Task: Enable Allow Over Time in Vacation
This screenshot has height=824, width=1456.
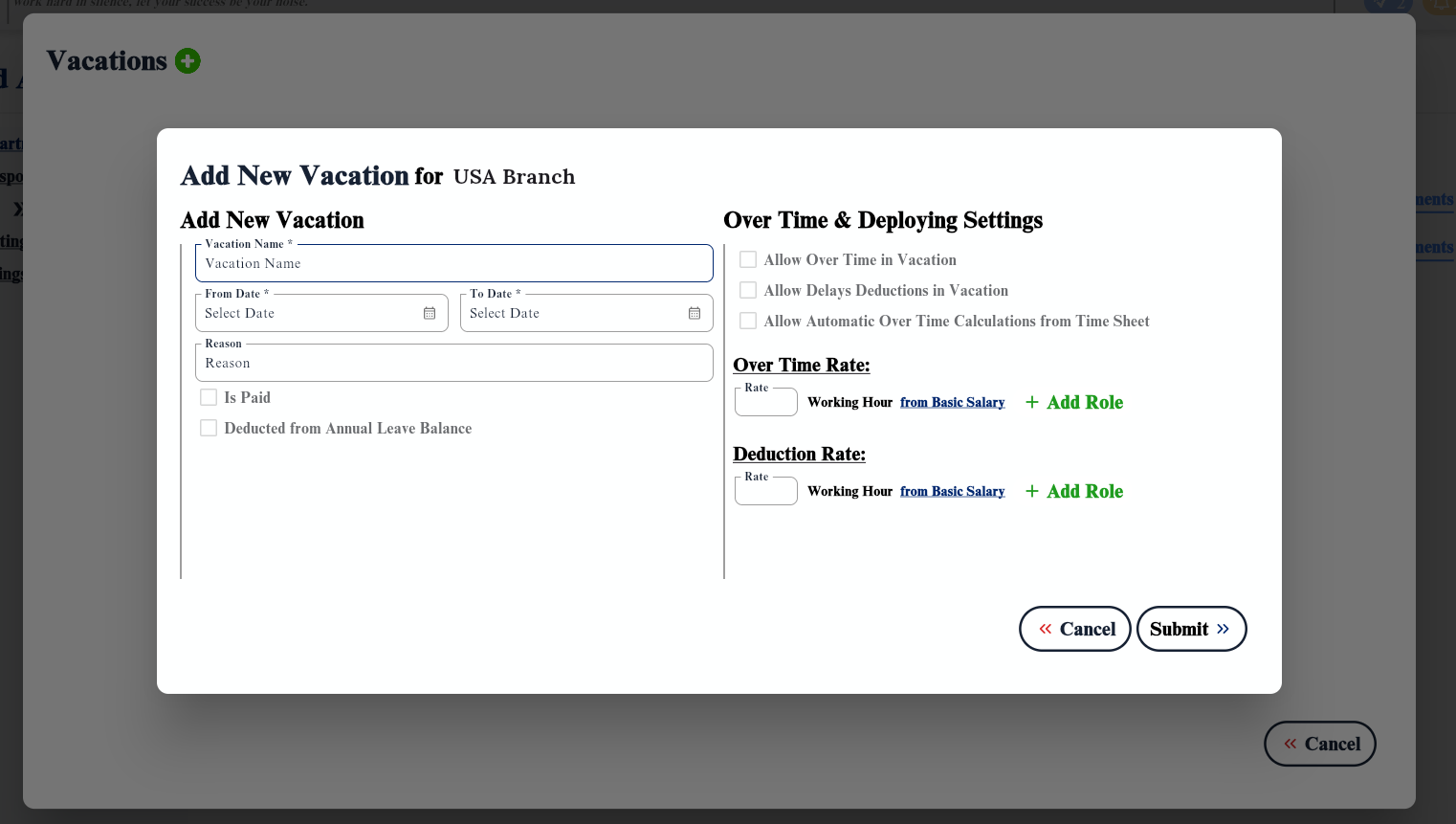Action: pos(748,259)
